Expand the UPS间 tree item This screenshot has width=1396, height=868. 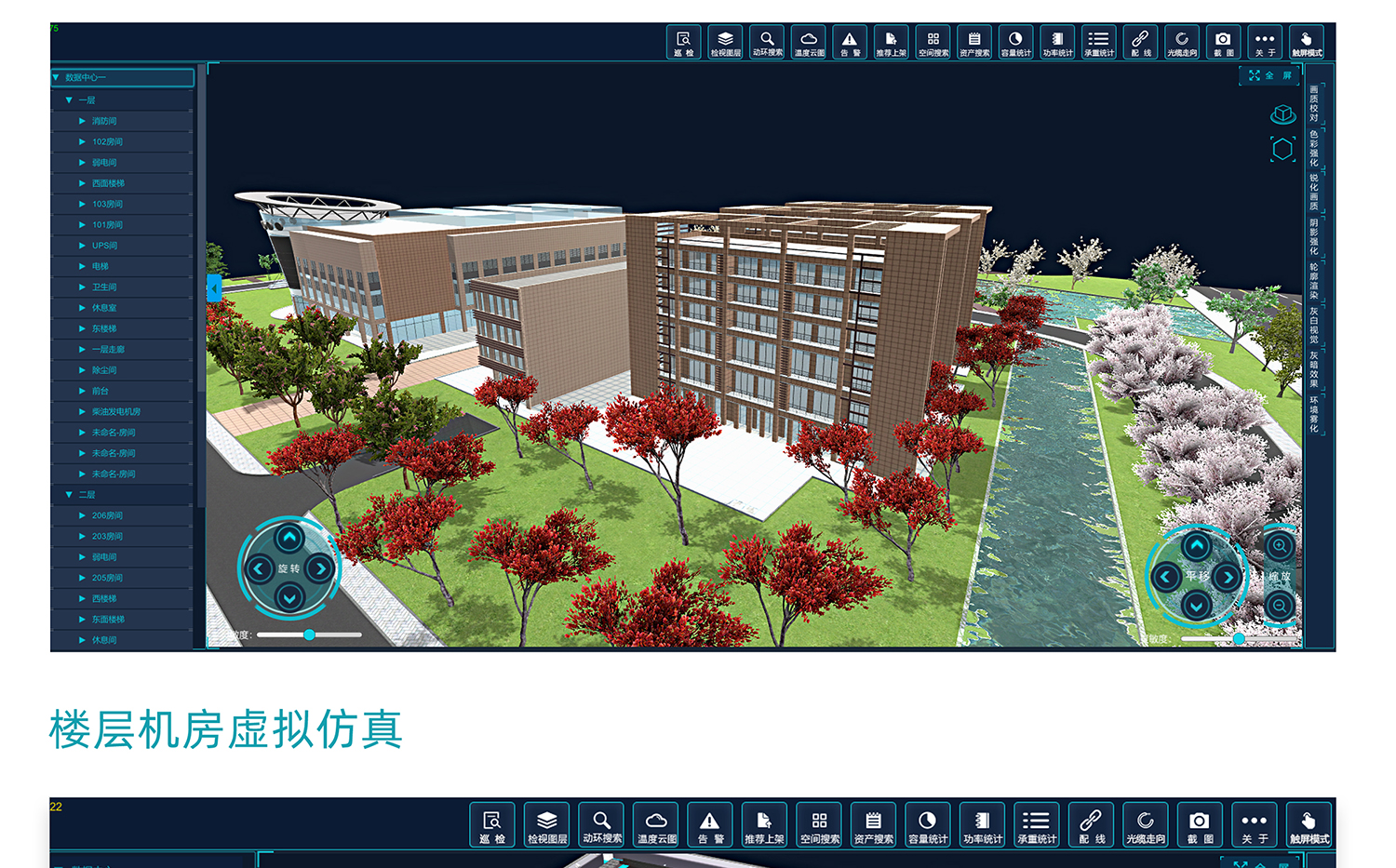pyautogui.click(x=83, y=246)
